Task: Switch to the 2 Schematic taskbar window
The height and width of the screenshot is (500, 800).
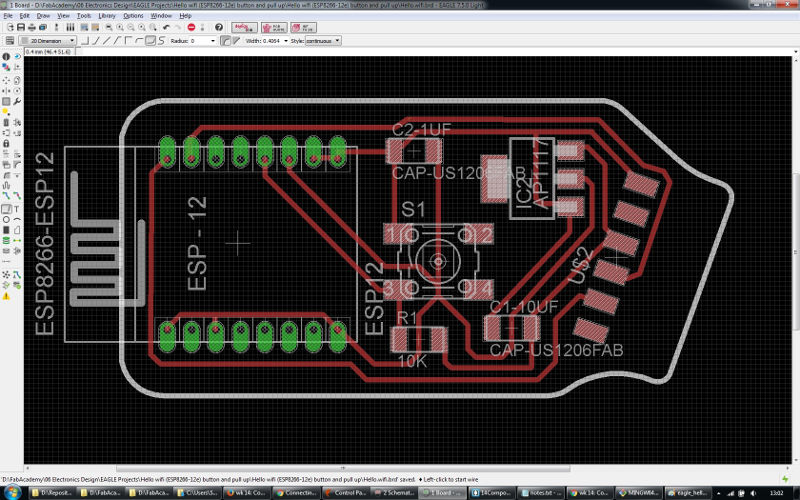Action: (x=394, y=493)
